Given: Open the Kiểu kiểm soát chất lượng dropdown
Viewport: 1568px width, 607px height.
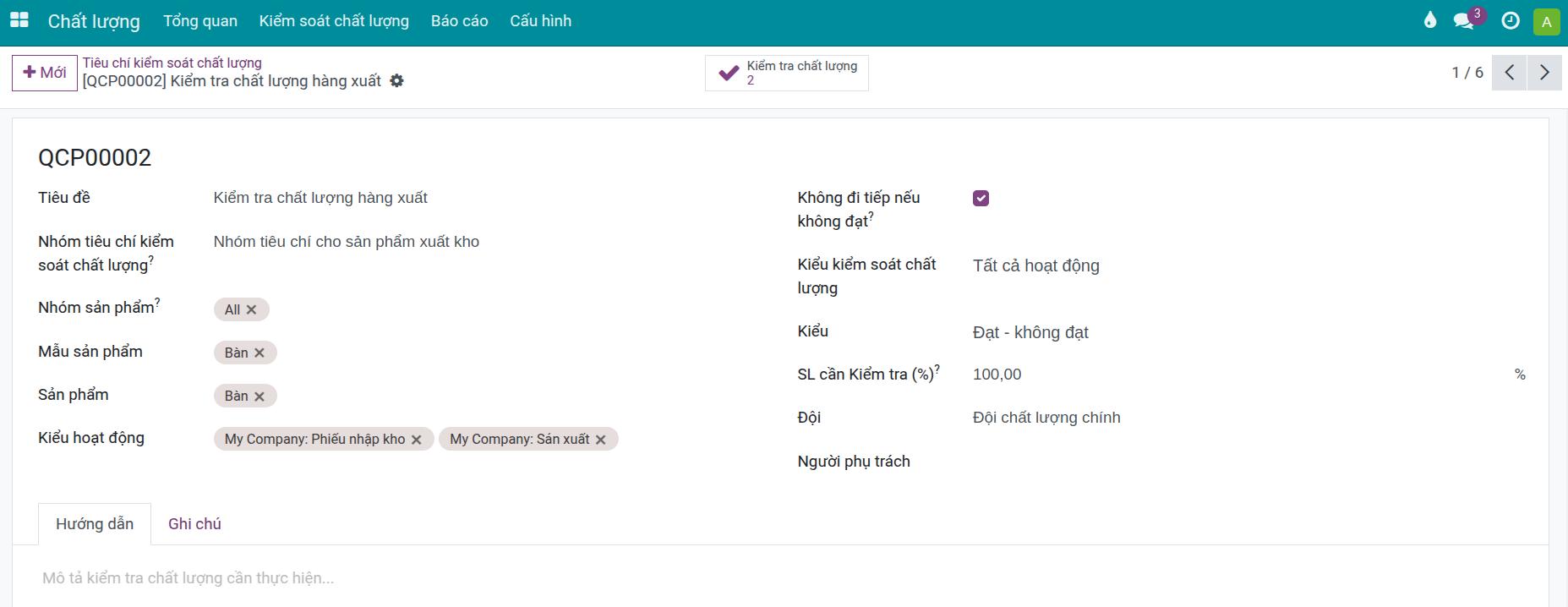Looking at the screenshot, I should pyautogui.click(x=1248, y=265).
